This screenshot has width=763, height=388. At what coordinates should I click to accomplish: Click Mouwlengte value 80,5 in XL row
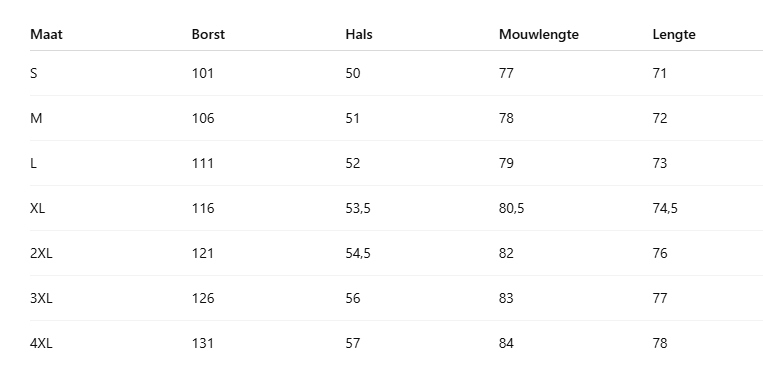pyautogui.click(x=511, y=208)
